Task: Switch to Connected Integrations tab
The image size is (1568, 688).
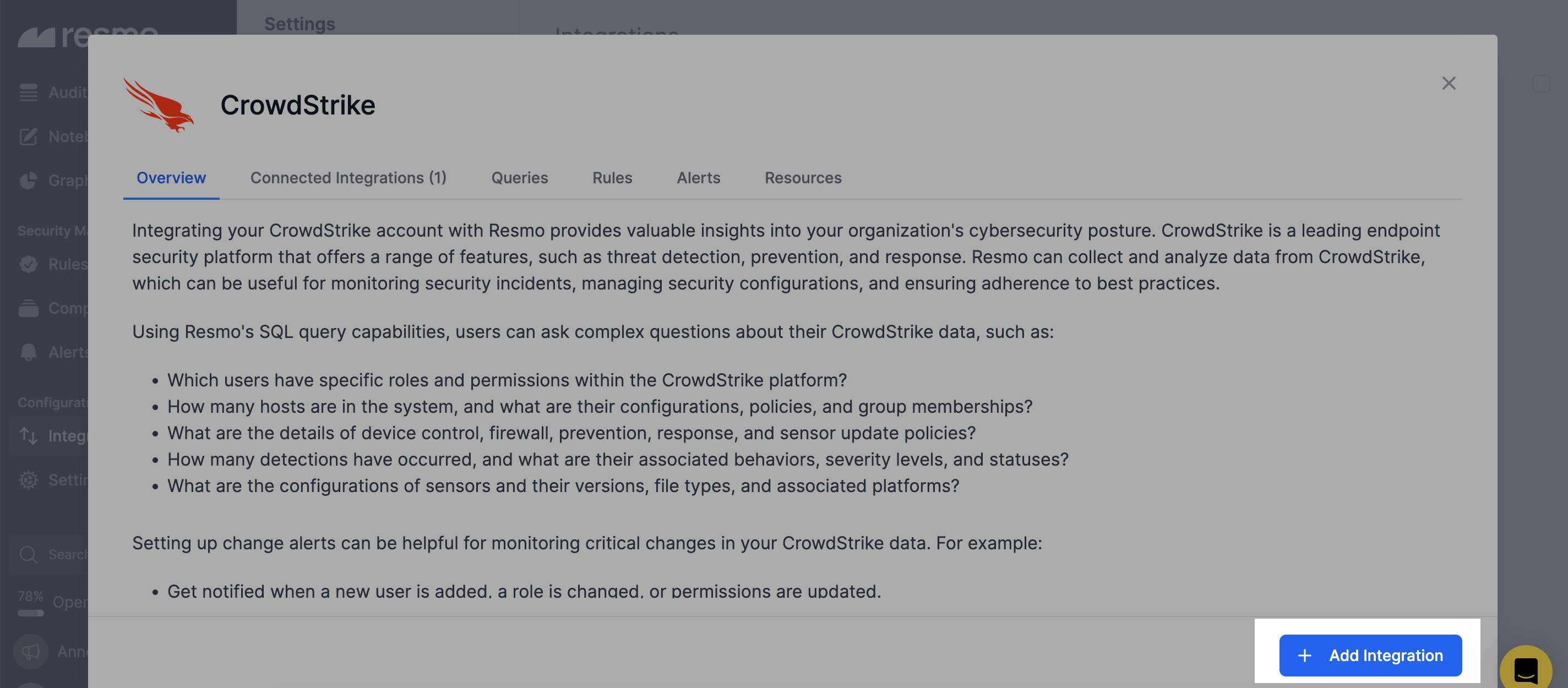Action: point(348,178)
